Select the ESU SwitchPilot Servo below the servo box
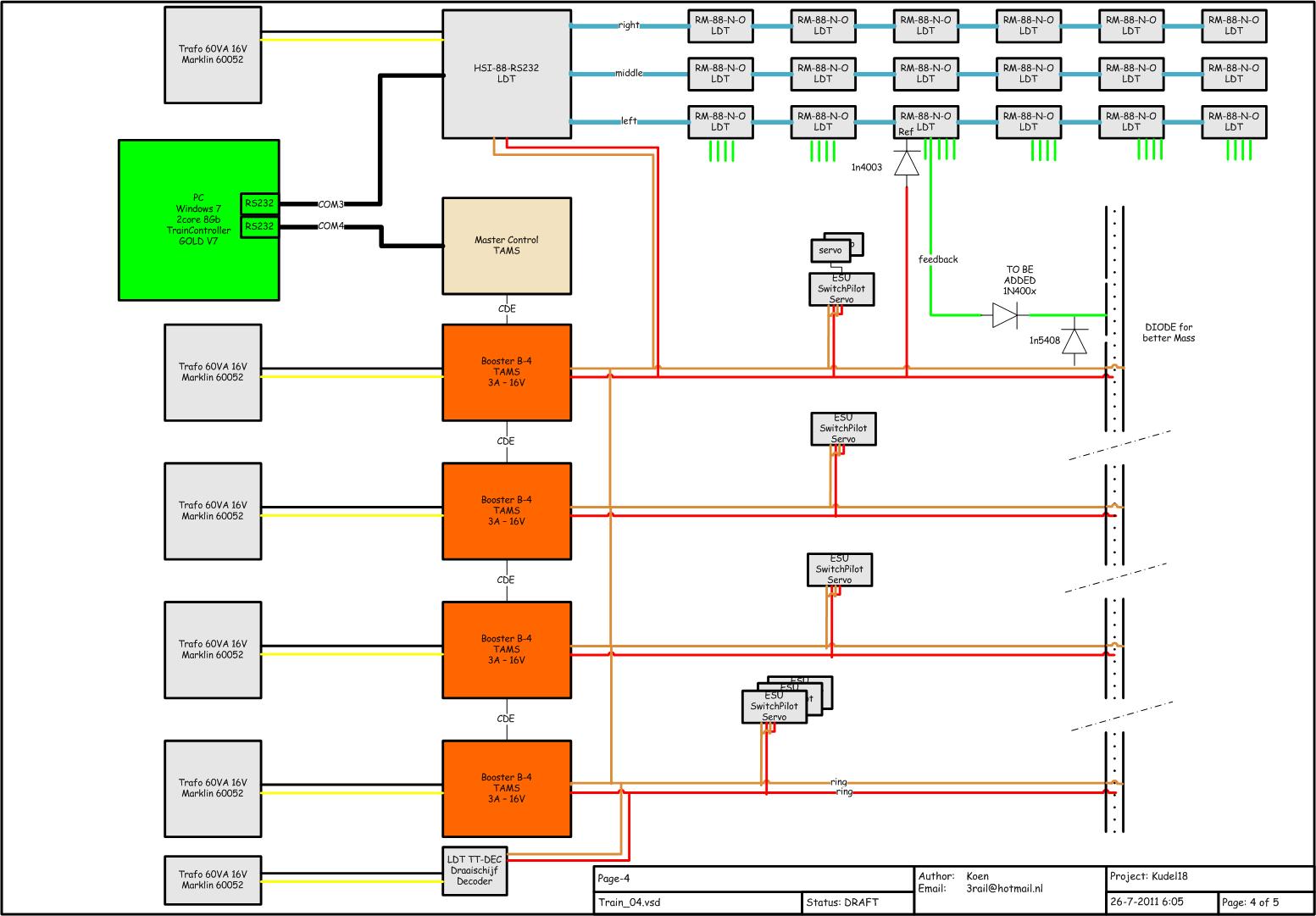This screenshot has height=916, width=1316. pos(841,289)
